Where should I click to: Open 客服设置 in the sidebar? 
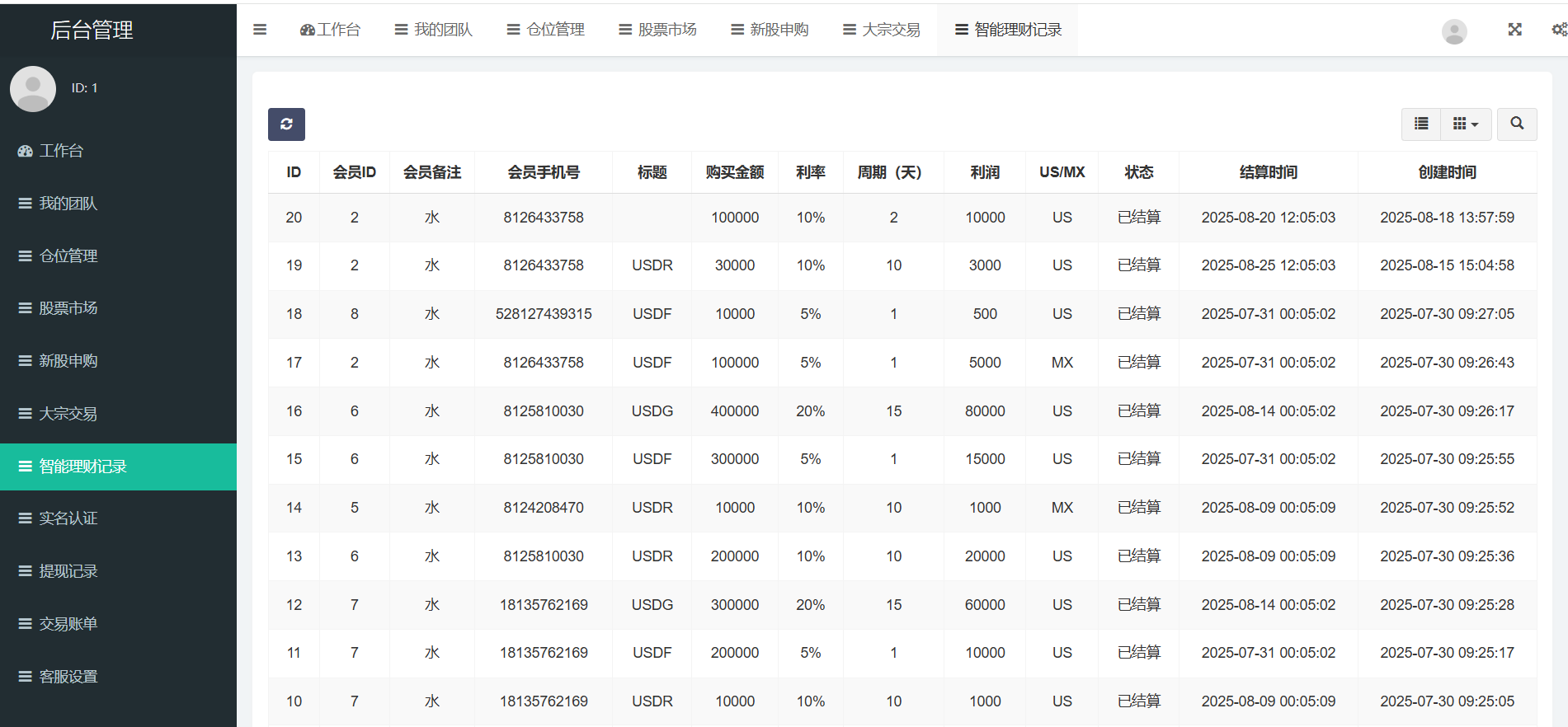[68, 677]
